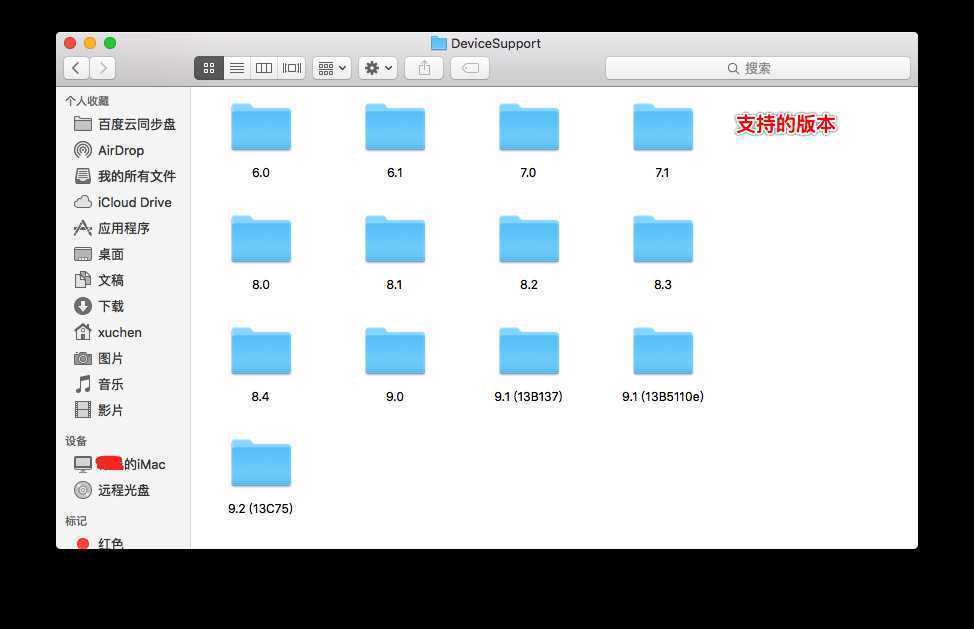The image size is (974, 629).
Task: Click the 搜索 search field
Action: point(758,68)
